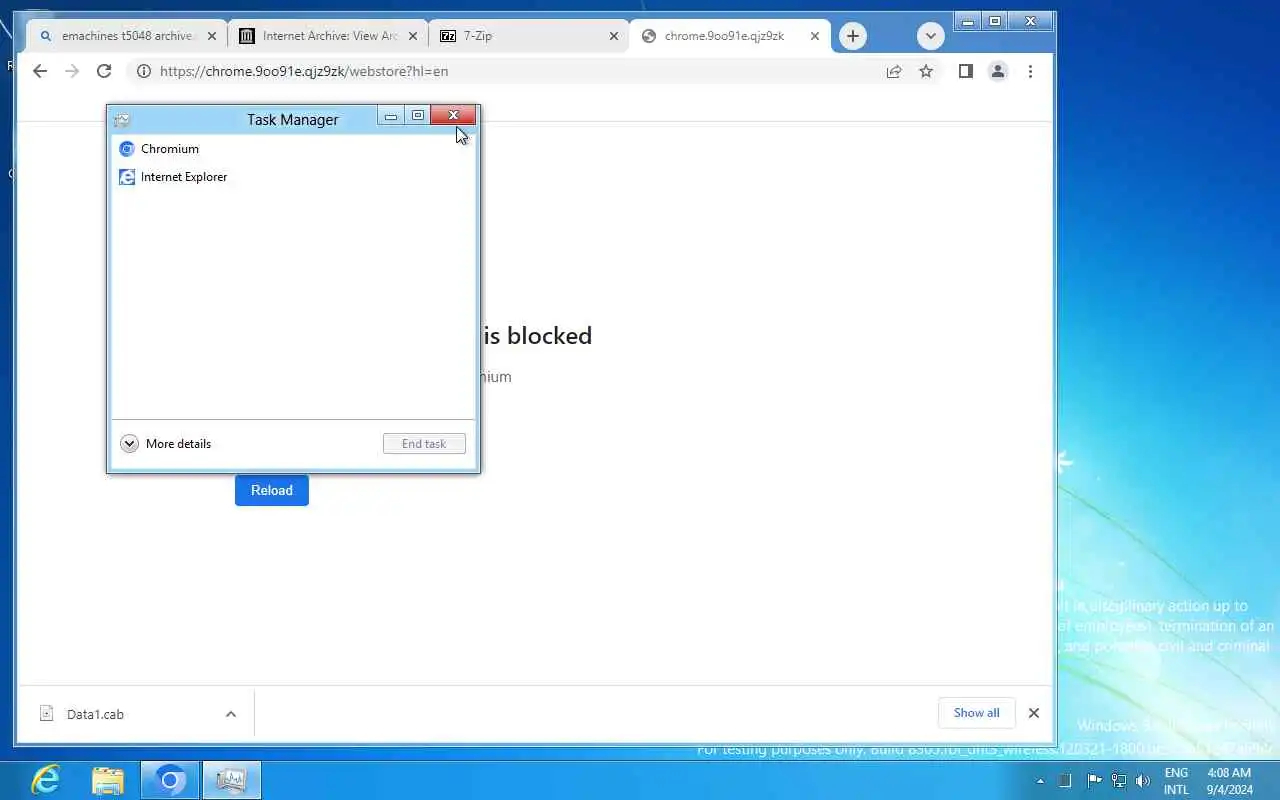Expand More details in Task Manager
1280x800 pixels.
tap(166, 444)
